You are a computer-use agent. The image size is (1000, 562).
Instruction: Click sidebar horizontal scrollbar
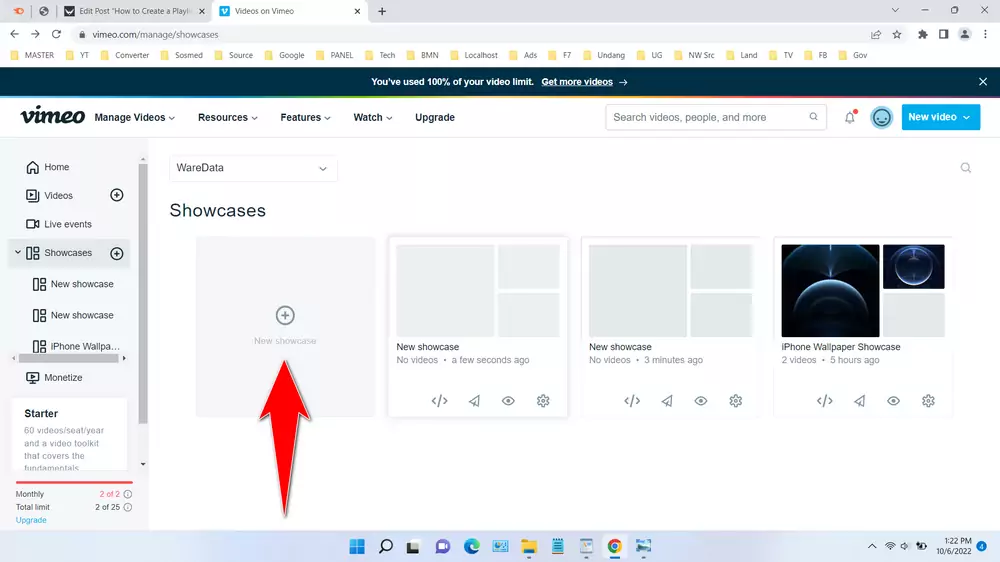pos(68,359)
